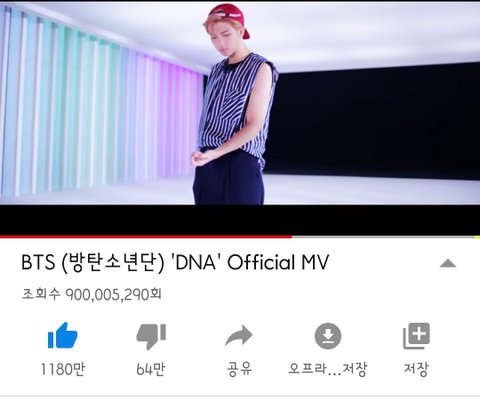This screenshot has height=401, width=480.
Task: Click the 1180만 like count label
Action: (x=63, y=369)
